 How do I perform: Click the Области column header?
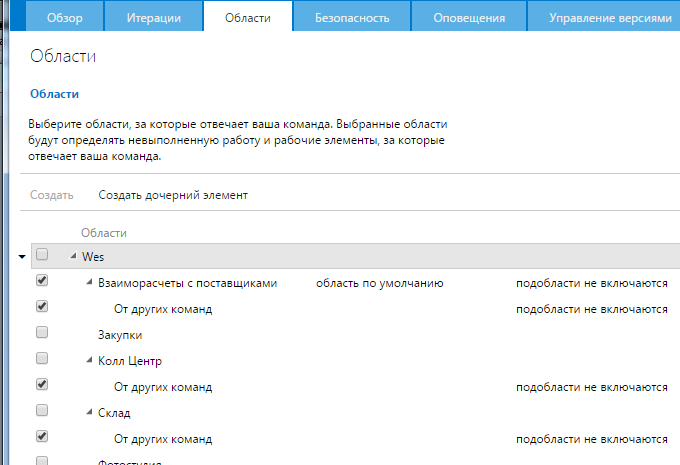coord(104,232)
